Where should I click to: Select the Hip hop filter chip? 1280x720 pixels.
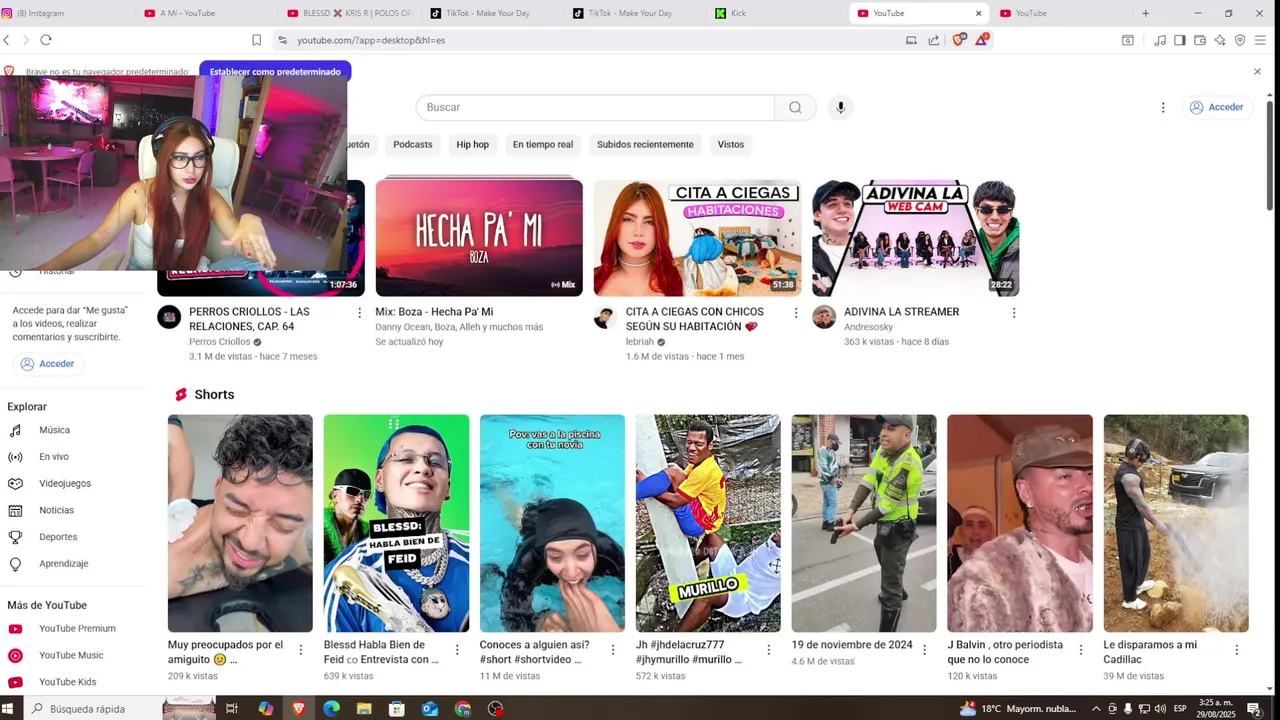473,144
